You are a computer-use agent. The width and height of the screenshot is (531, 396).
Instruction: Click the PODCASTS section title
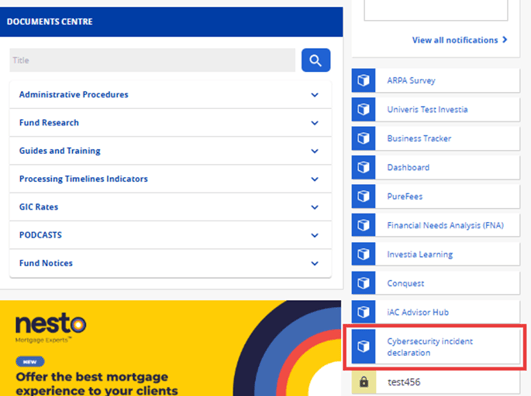[41, 235]
